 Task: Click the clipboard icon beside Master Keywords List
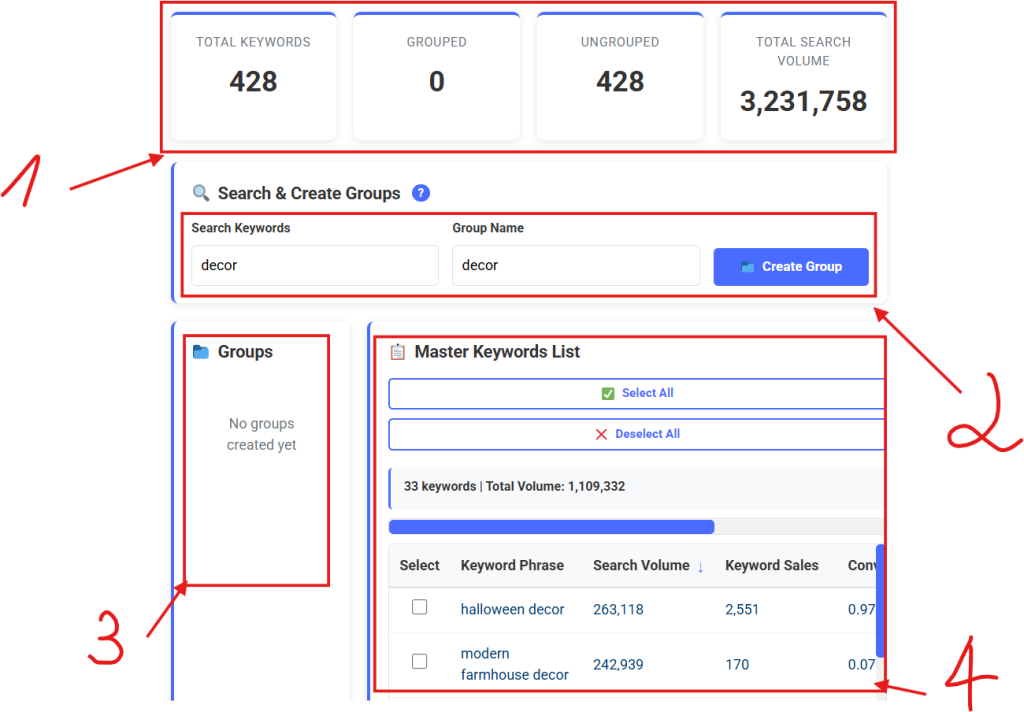click(398, 352)
